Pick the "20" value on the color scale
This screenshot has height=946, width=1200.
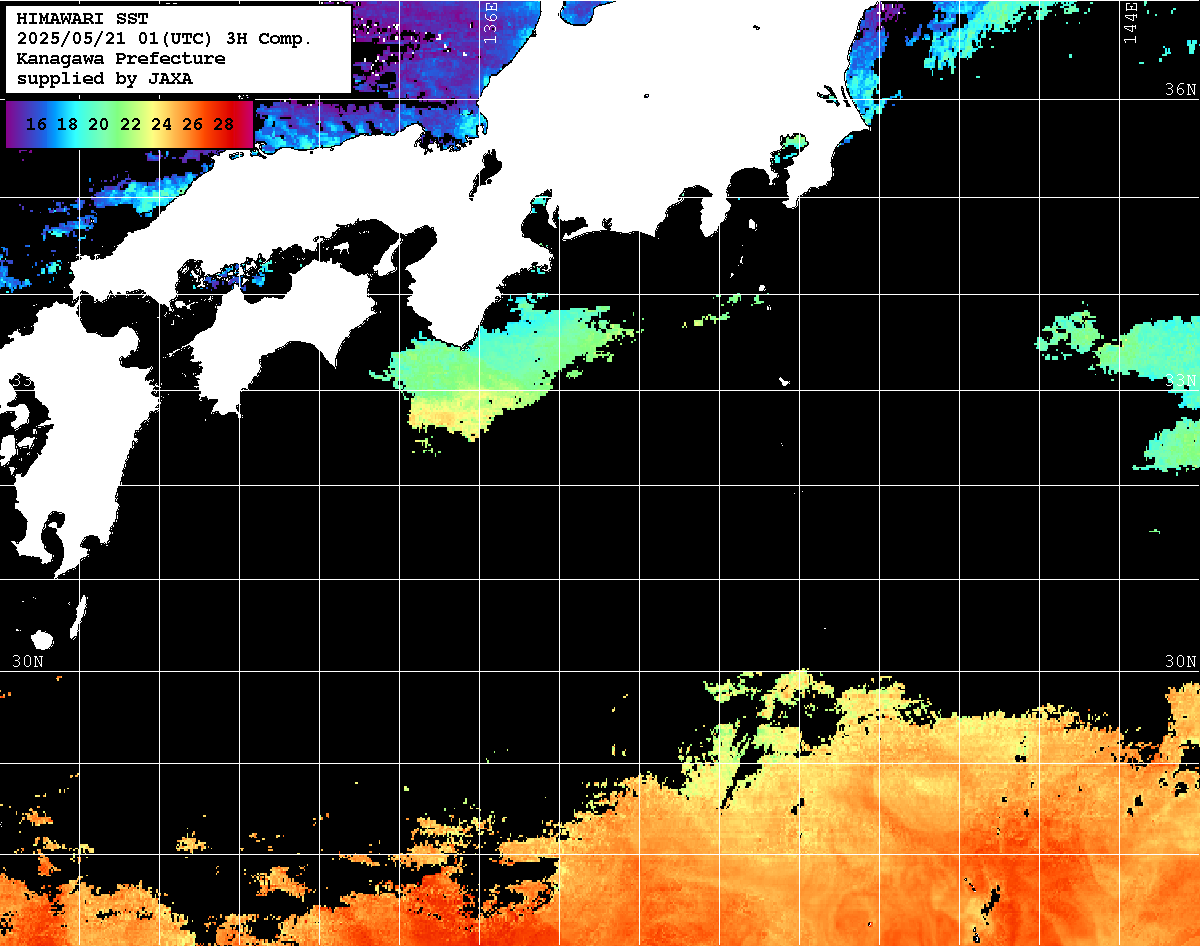click(98, 125)
